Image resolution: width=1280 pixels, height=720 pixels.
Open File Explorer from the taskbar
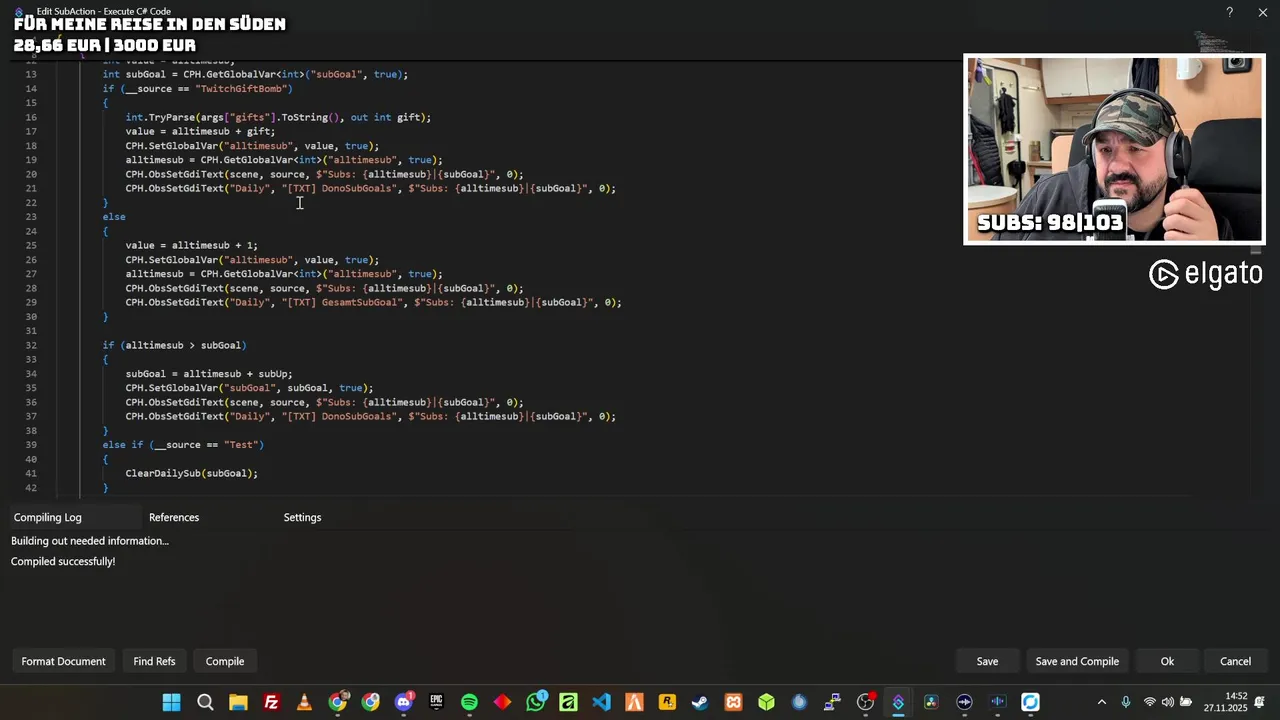coord(238,702)
